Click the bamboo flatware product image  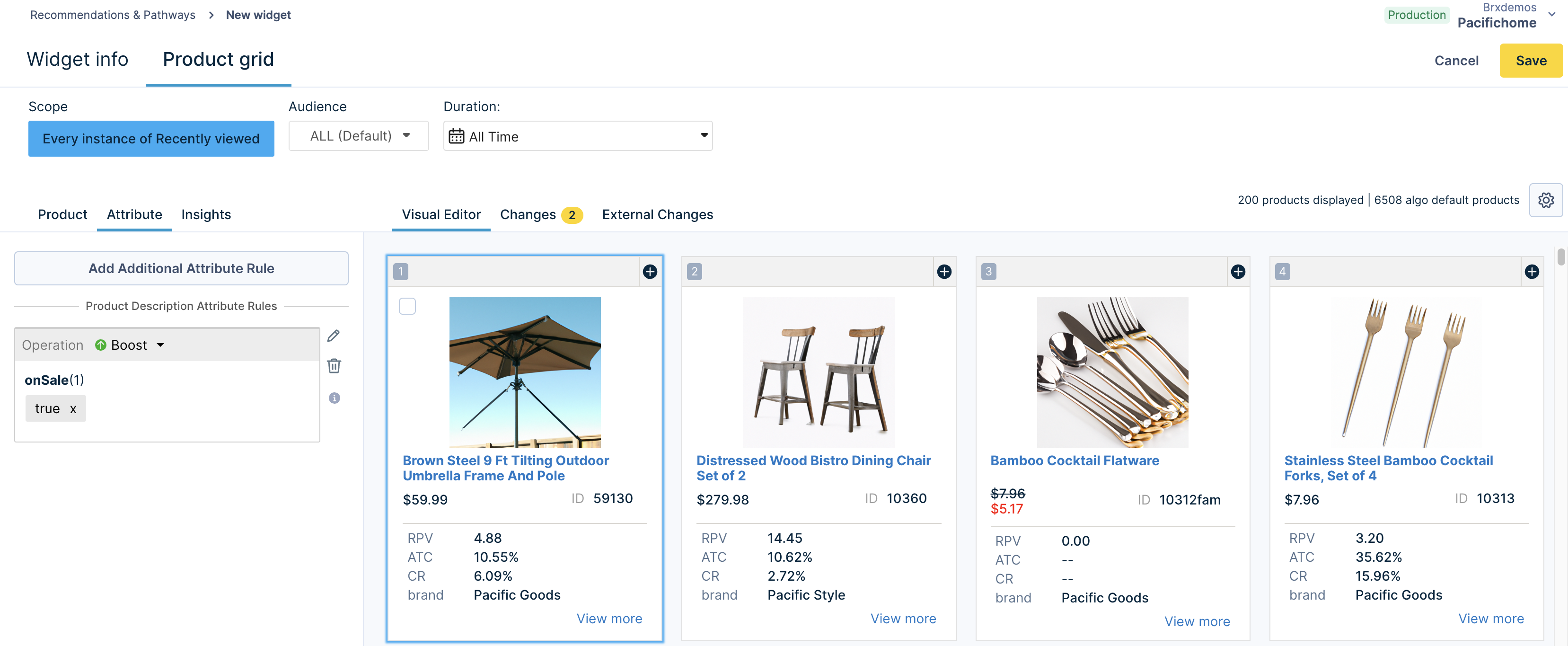point(1113,372)
